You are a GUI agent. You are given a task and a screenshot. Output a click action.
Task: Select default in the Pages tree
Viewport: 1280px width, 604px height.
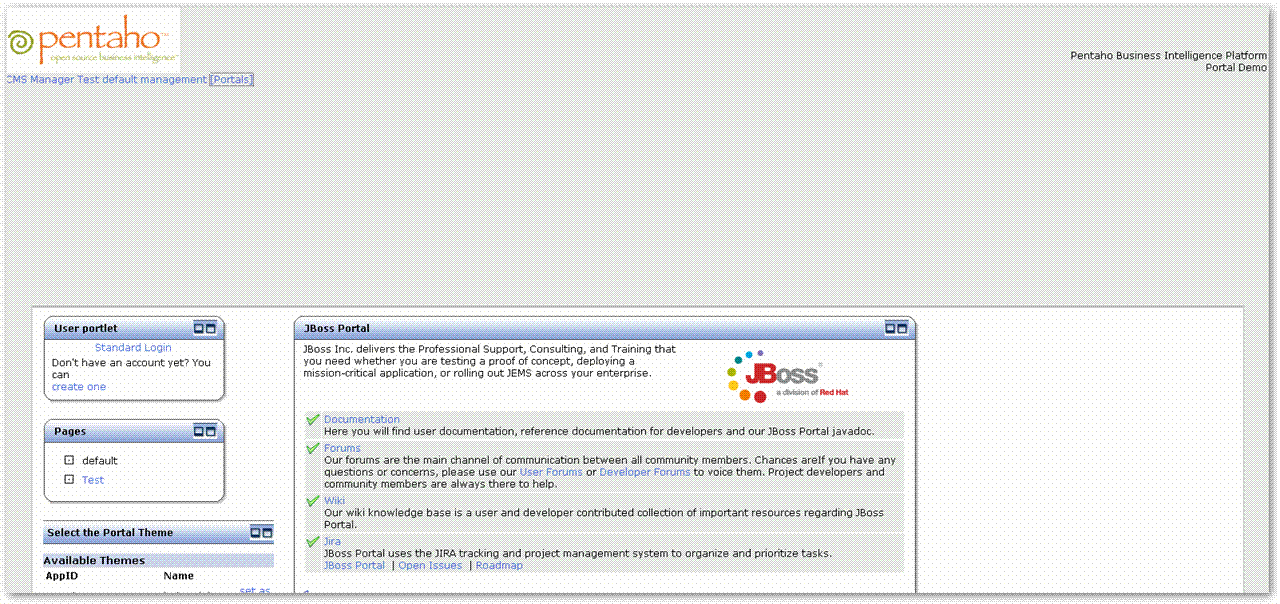tap(100, 461)
